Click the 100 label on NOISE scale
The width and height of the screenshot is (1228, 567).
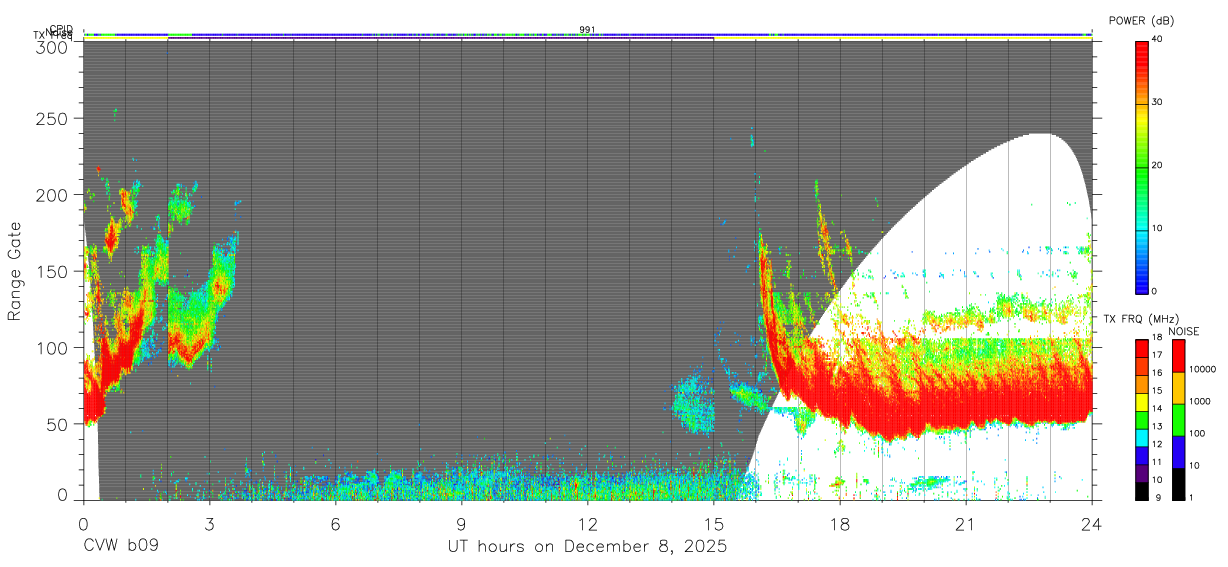1196,433
